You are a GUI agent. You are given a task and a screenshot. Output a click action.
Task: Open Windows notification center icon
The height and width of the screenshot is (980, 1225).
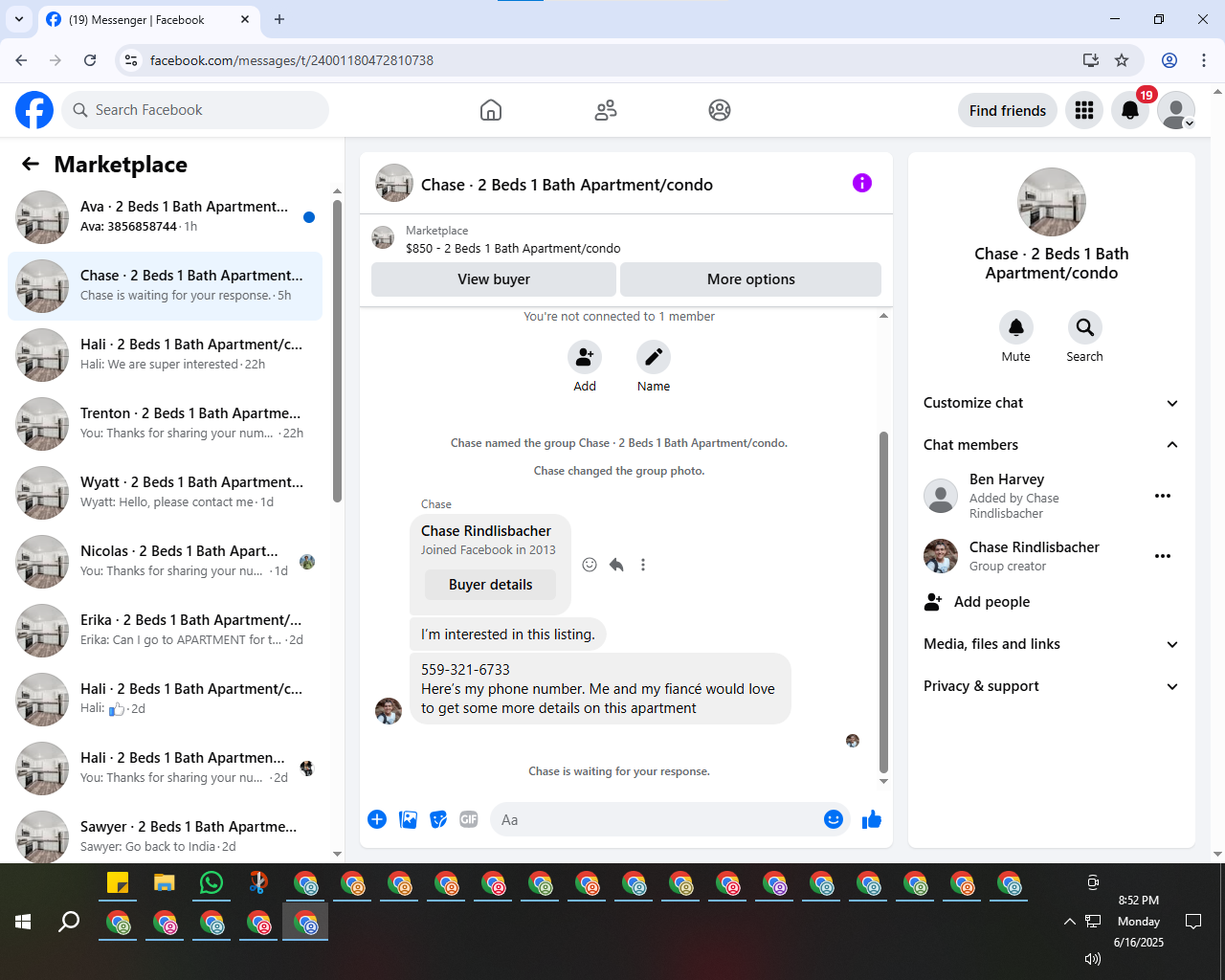pos(1193,922)
